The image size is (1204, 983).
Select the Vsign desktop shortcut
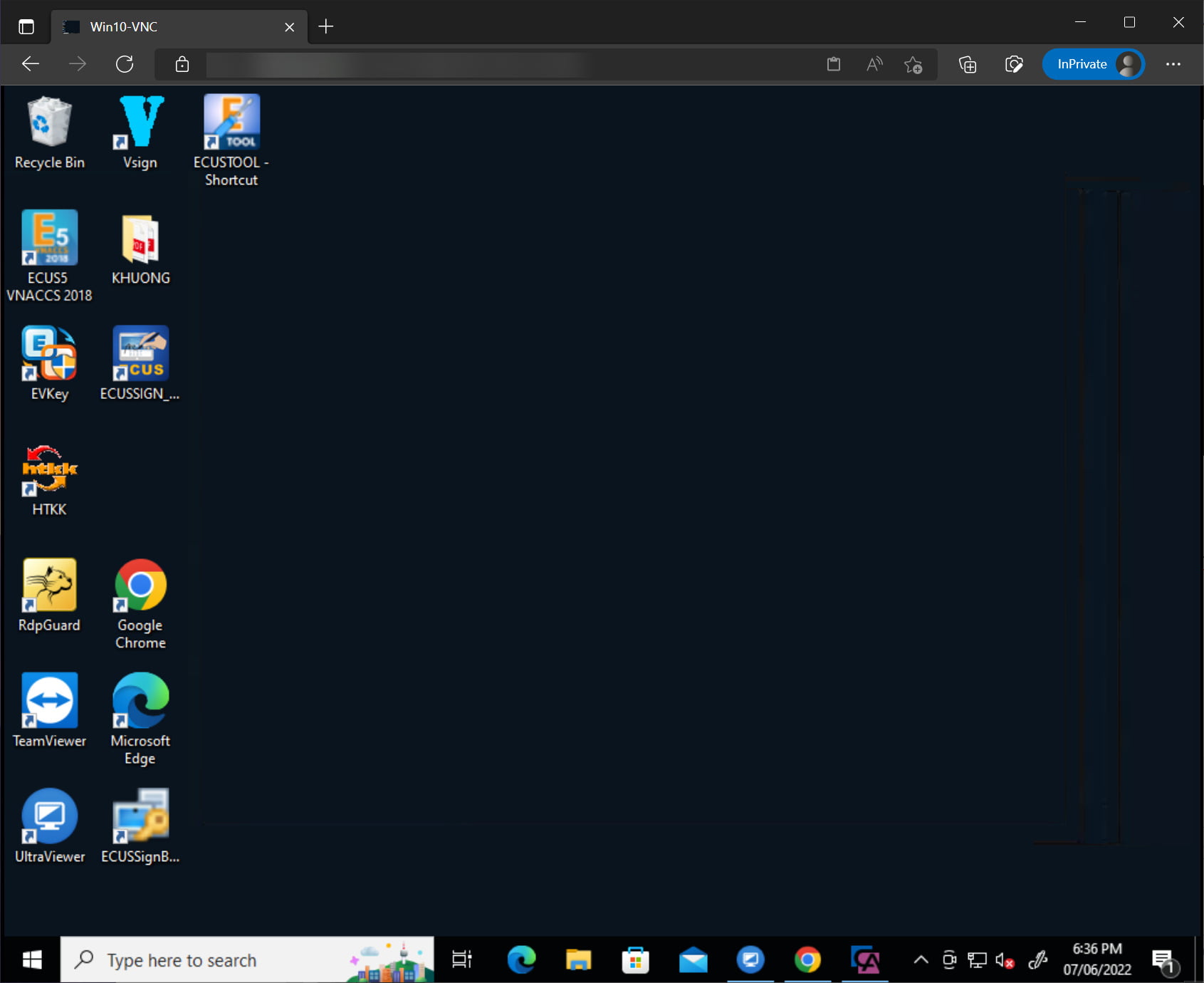(140, 132)
